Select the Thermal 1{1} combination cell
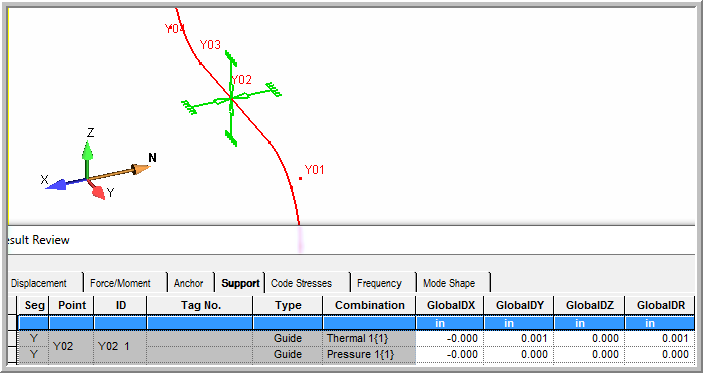703x373 pixels. tap(369, 338)
